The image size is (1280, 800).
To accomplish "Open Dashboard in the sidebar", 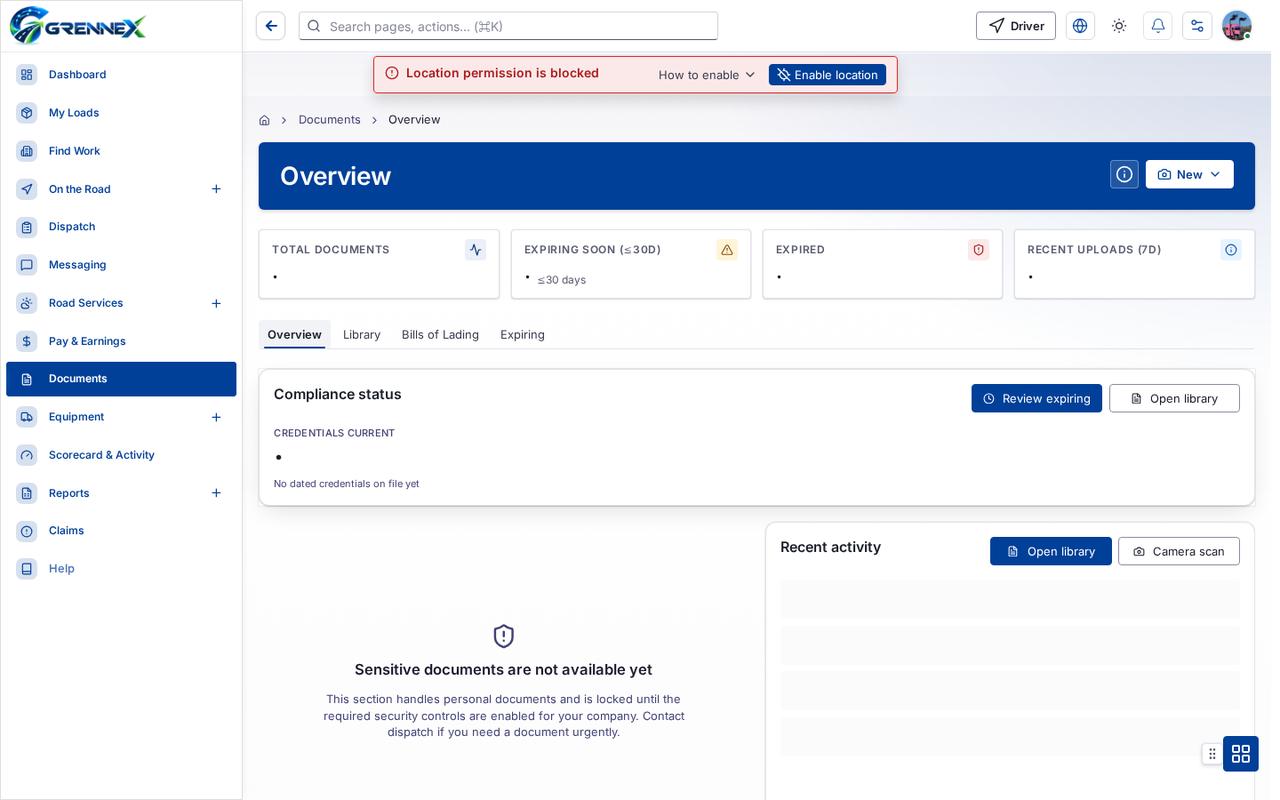I will pyautogui.click(x=121, y=75).
